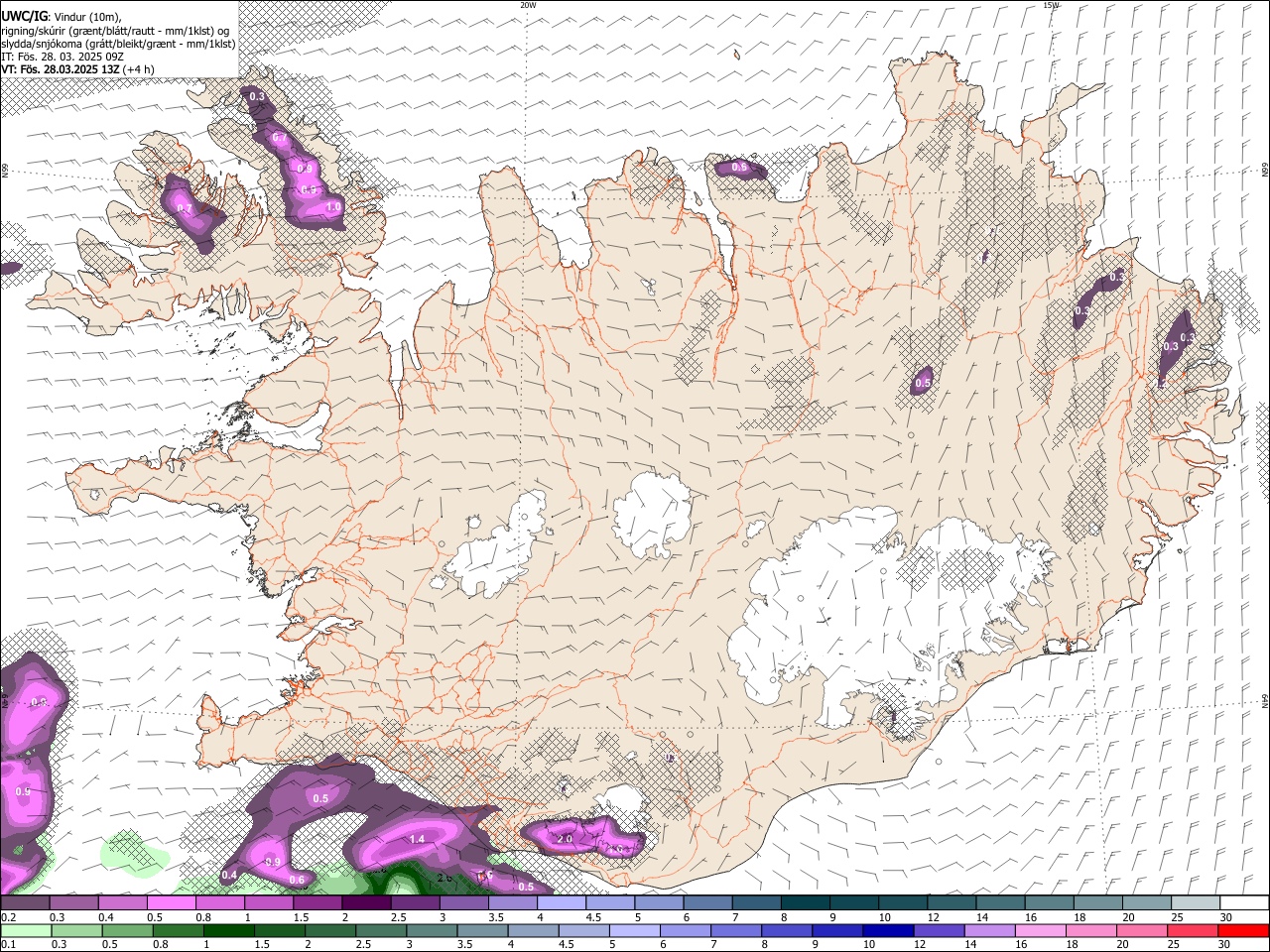
Task: Pick the bright red 30+ swatch, lower legend
Action: pos(1244,930)
